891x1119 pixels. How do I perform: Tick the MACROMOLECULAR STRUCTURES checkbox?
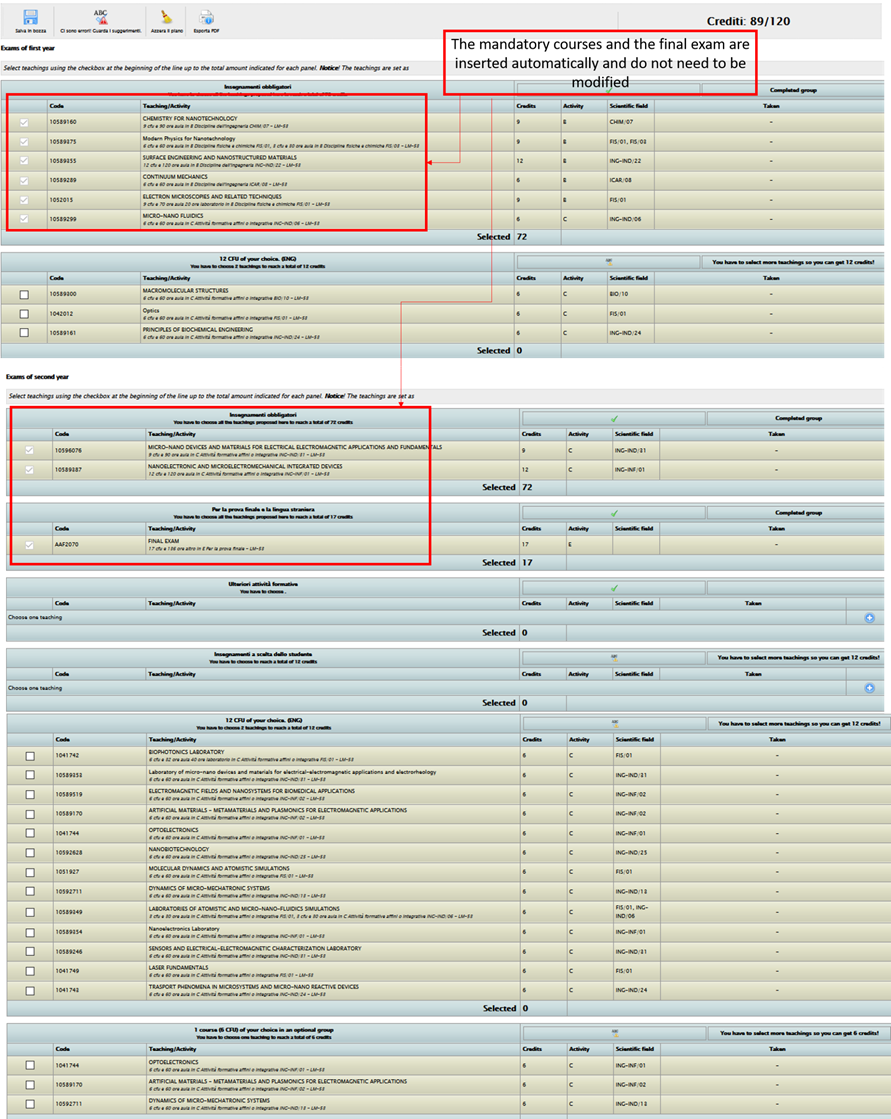pos(24,294)
